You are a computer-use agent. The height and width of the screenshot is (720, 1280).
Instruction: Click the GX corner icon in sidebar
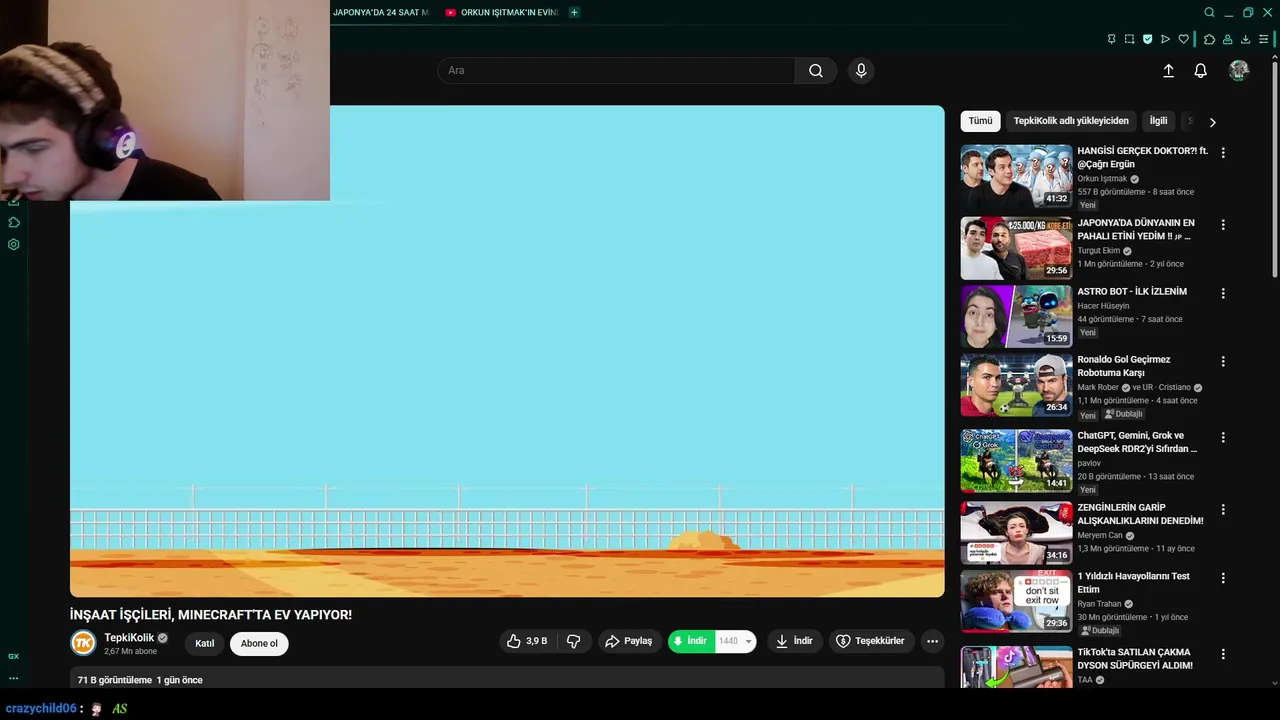pyautogui.click(x=14, y=656)
